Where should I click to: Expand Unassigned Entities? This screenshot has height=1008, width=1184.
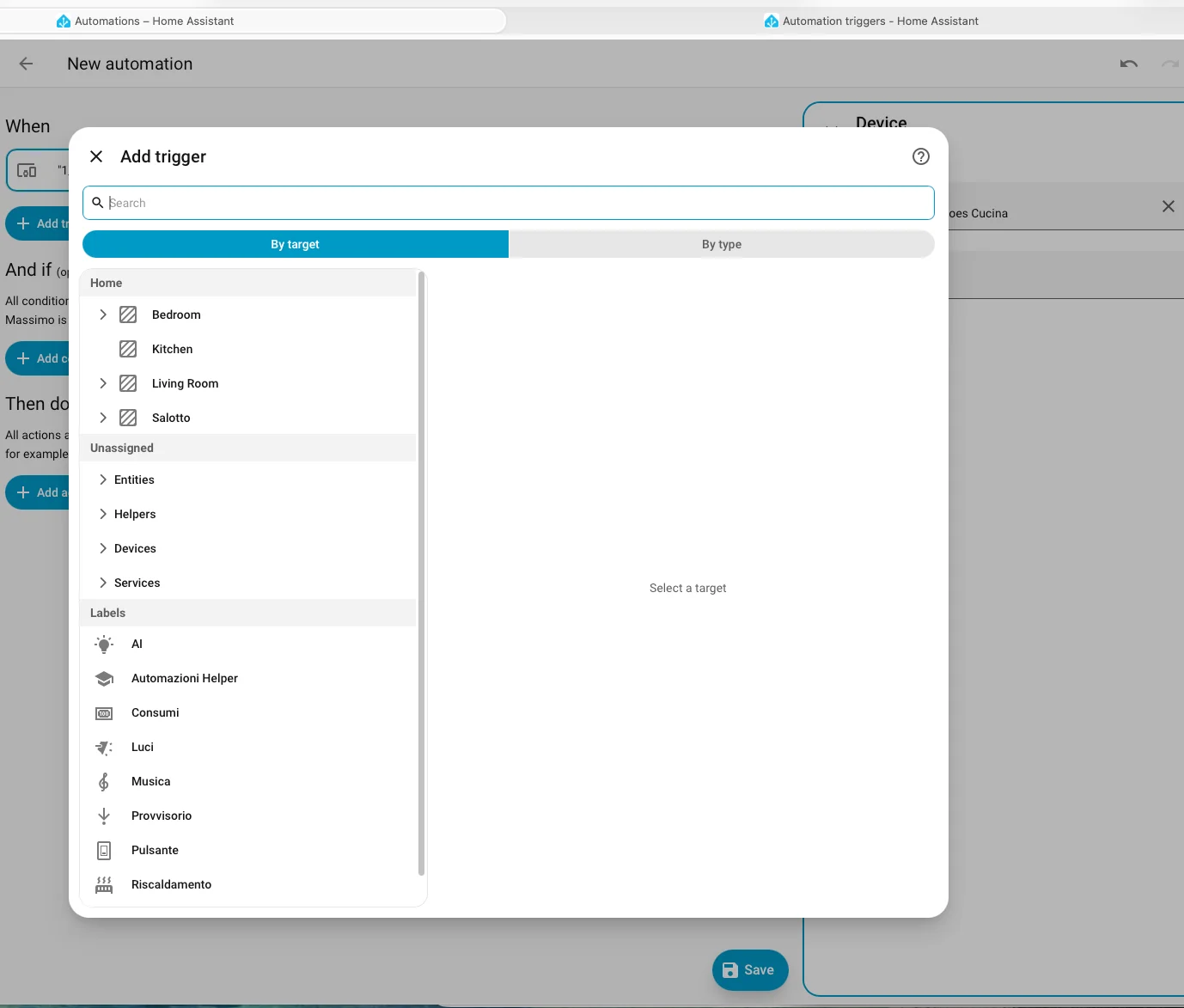coord(103,480)
